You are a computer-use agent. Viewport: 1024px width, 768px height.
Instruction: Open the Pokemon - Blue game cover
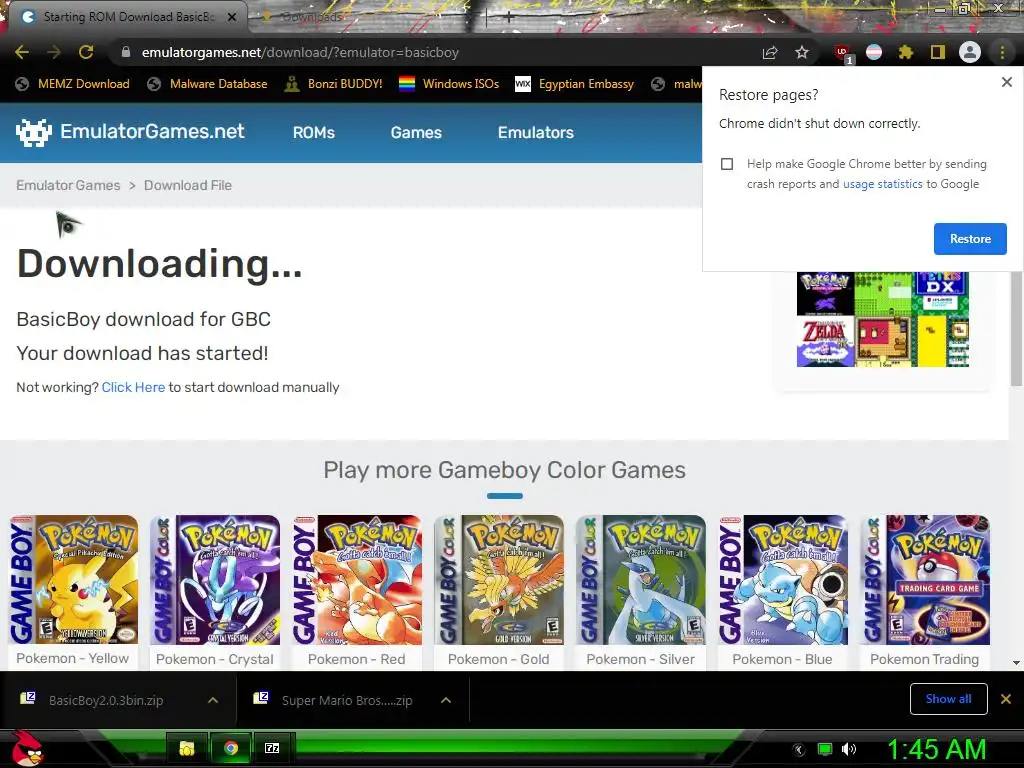pos(782,580)
